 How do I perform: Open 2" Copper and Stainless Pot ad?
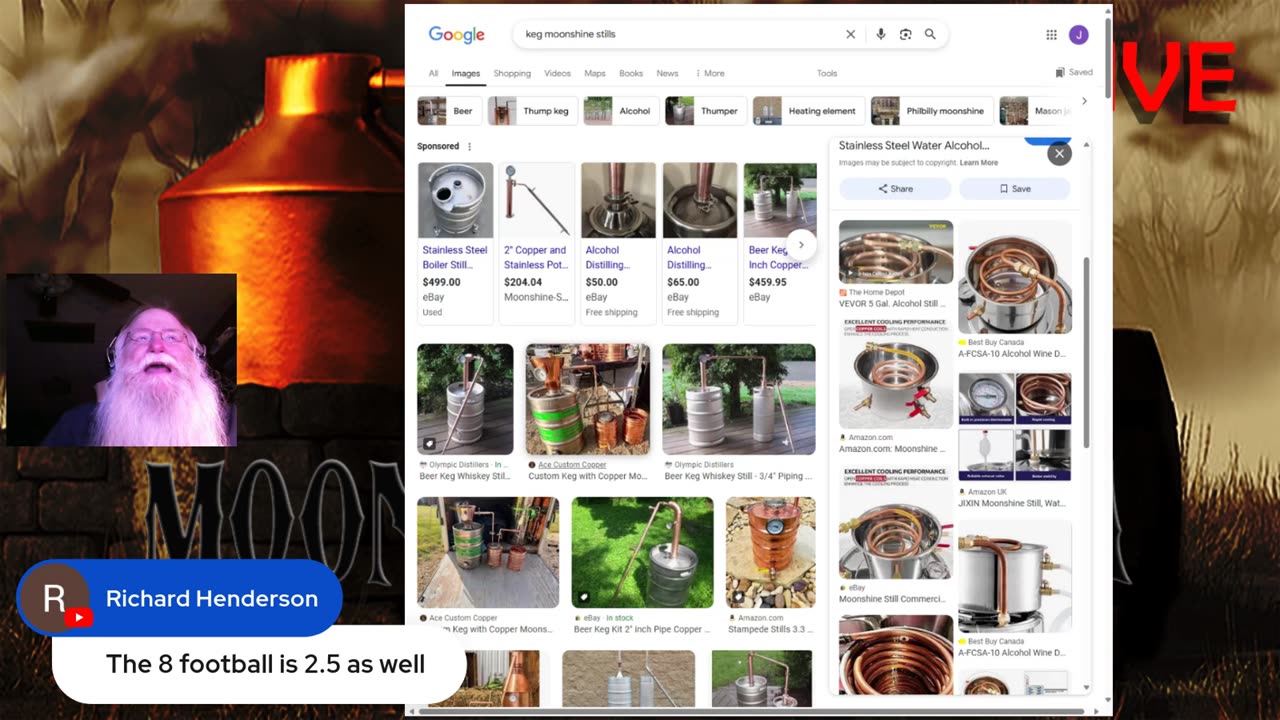coord(537,243)
